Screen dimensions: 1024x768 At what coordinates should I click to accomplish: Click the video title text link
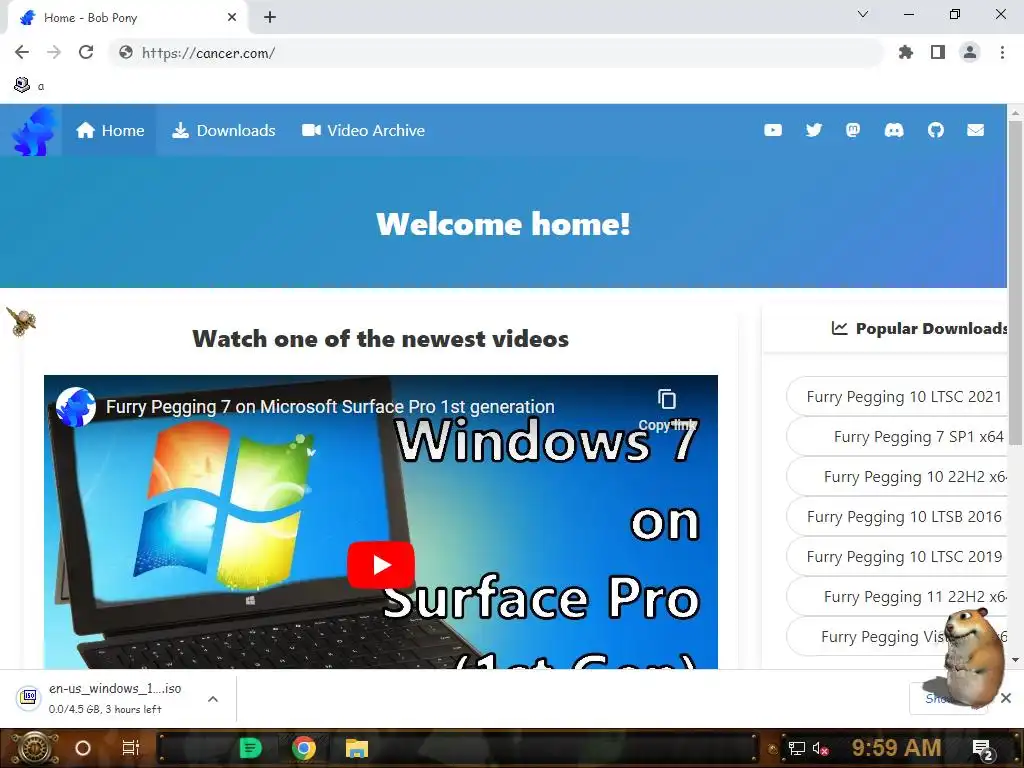(330, 406)
